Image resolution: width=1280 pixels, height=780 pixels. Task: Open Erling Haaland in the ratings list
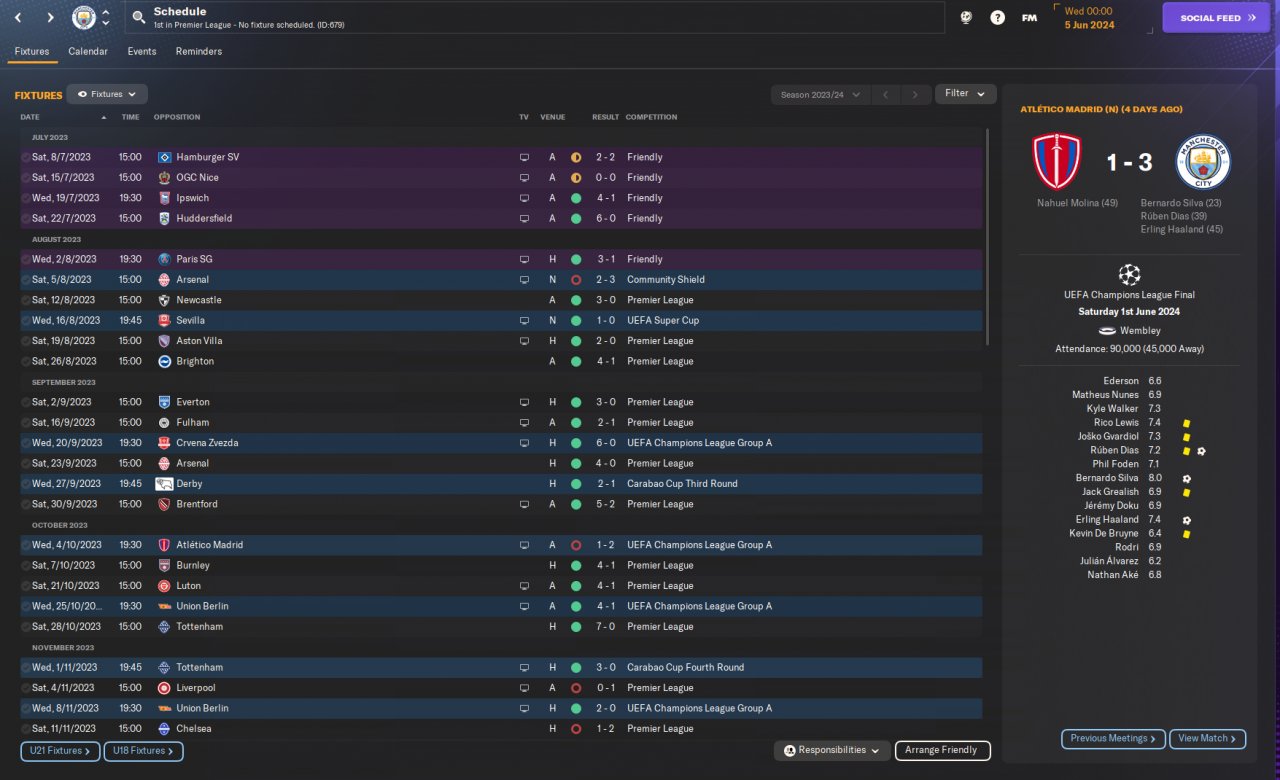(1107, 520)
